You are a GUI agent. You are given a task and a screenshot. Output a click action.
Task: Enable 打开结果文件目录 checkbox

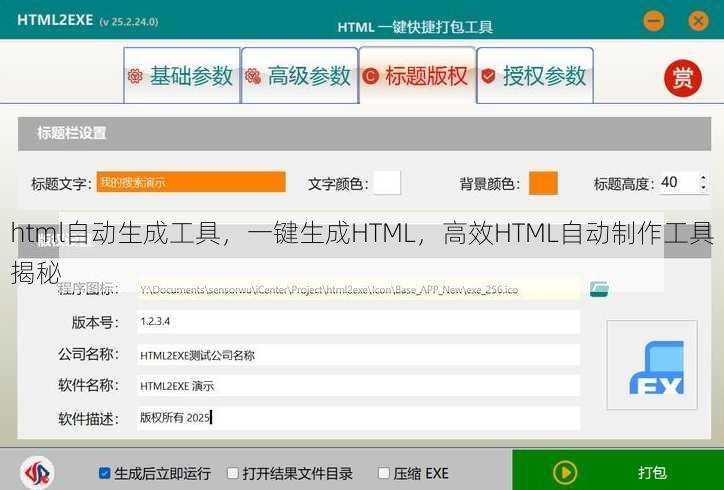[233, 472]
